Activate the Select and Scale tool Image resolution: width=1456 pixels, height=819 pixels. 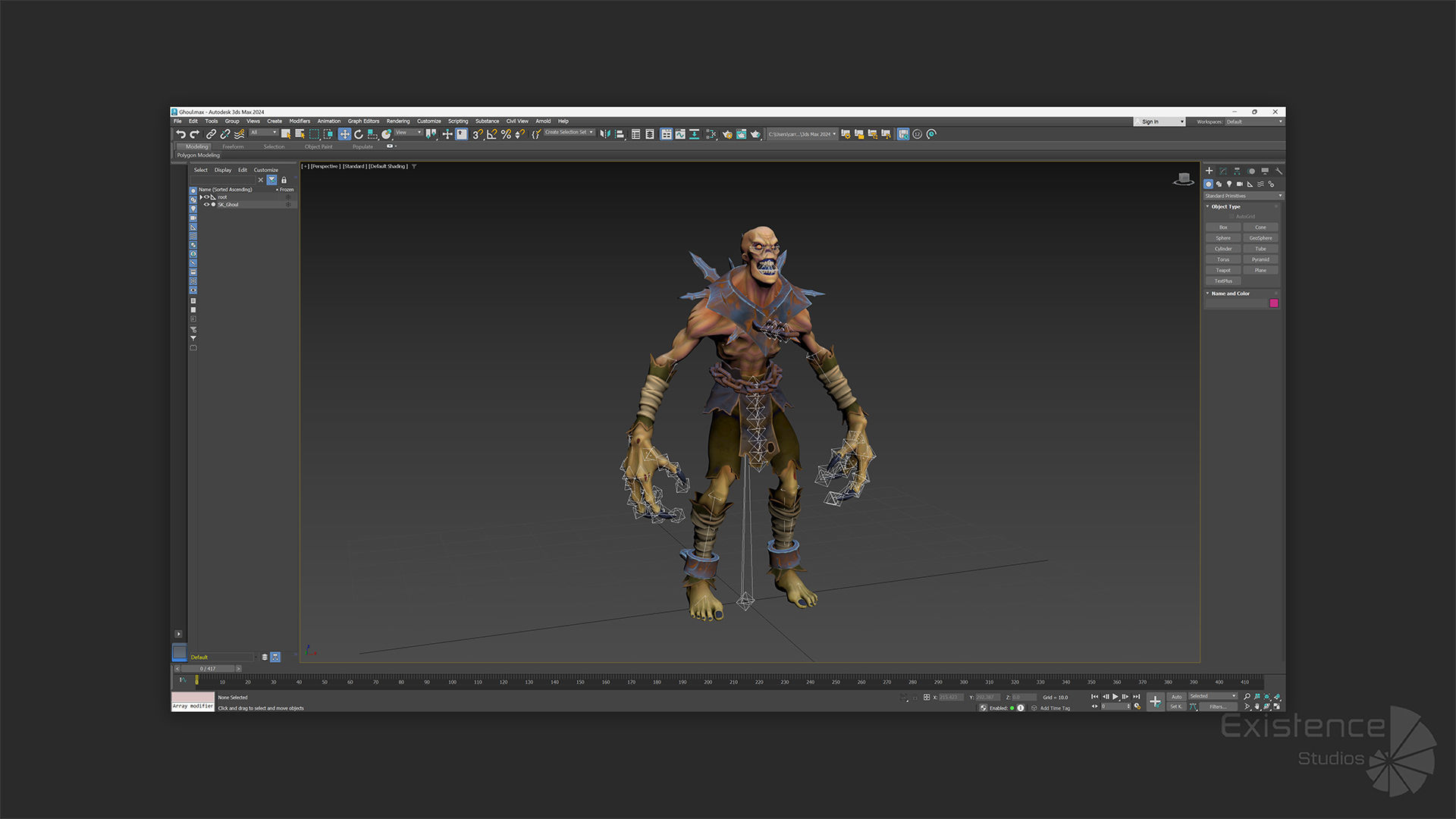pos(372,134)
